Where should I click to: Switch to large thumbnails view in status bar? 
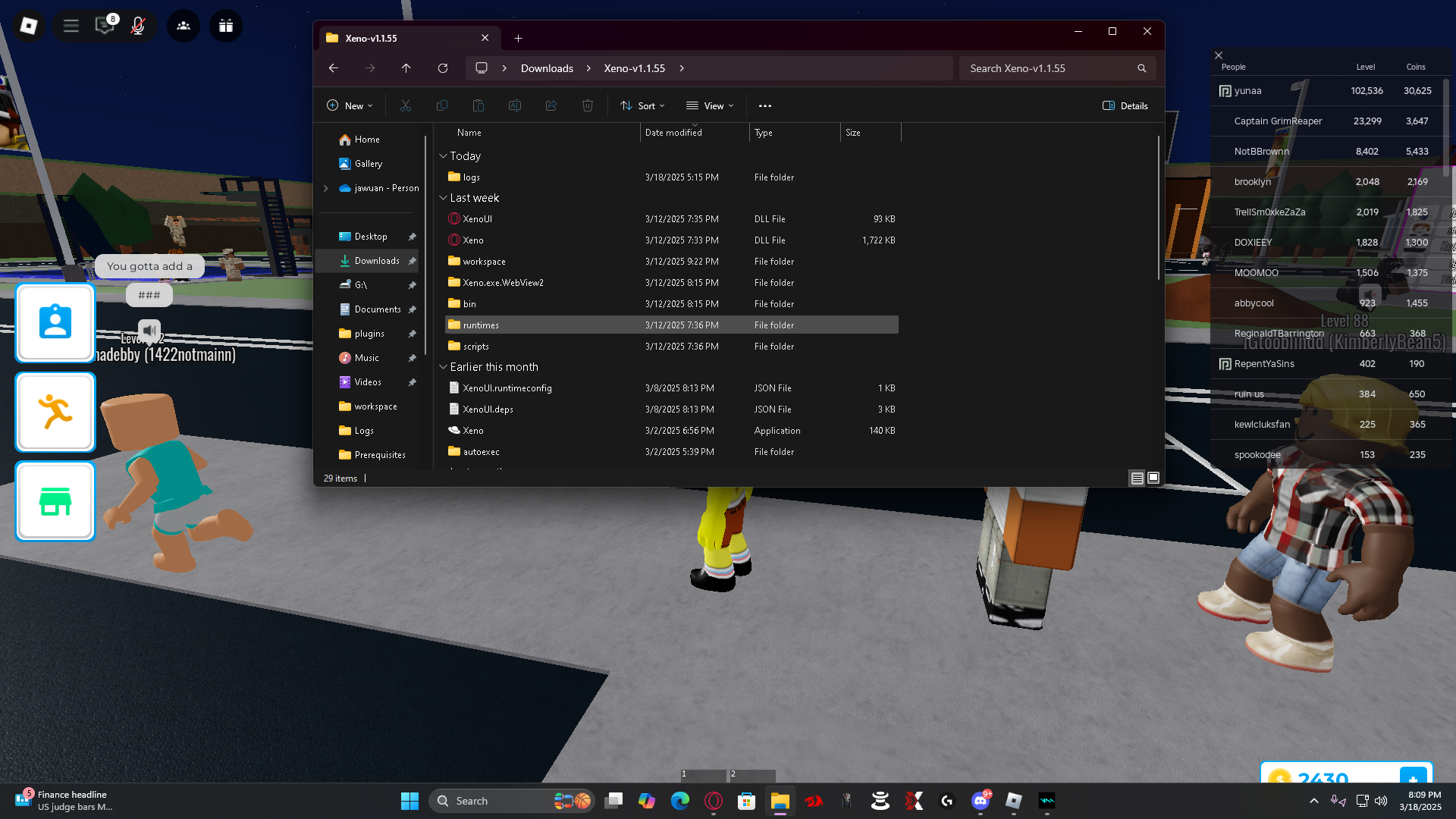1153,479
